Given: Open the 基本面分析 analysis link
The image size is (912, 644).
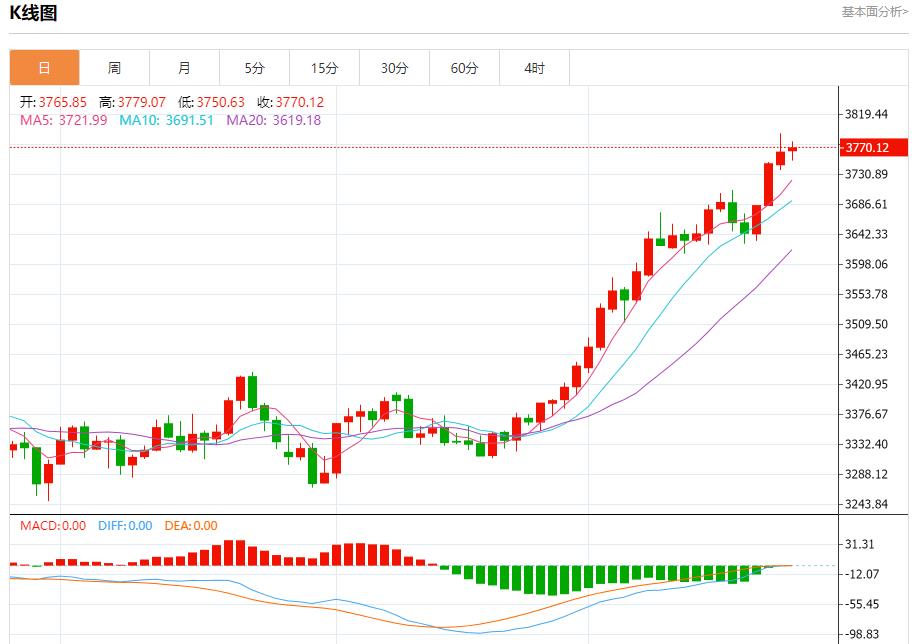Looking at the screenshot, I should pyautogui.click(x=871, y=12).
